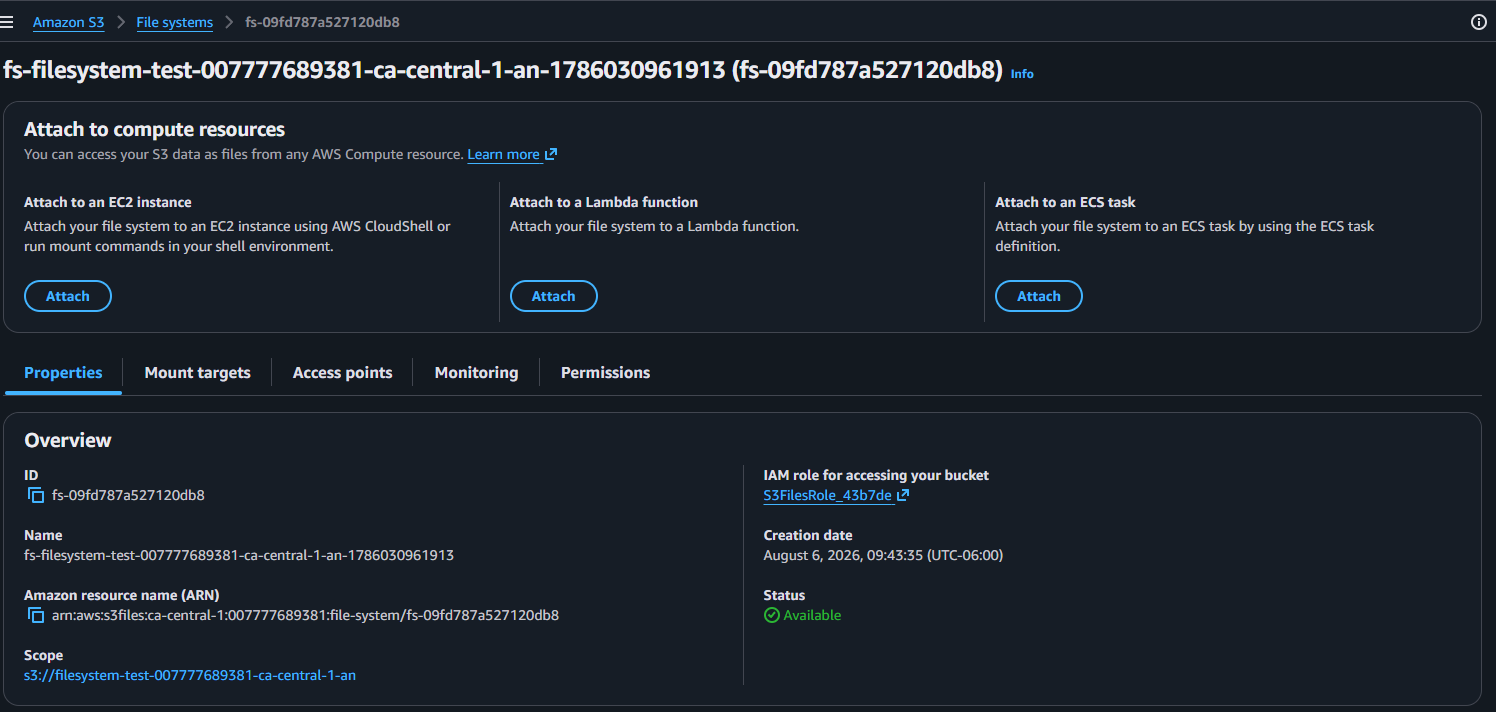This screenshot has height=712, width=1496.
Task: Click the external link icon beside S3FilesRole_43b7de
Action: [903, 495]
